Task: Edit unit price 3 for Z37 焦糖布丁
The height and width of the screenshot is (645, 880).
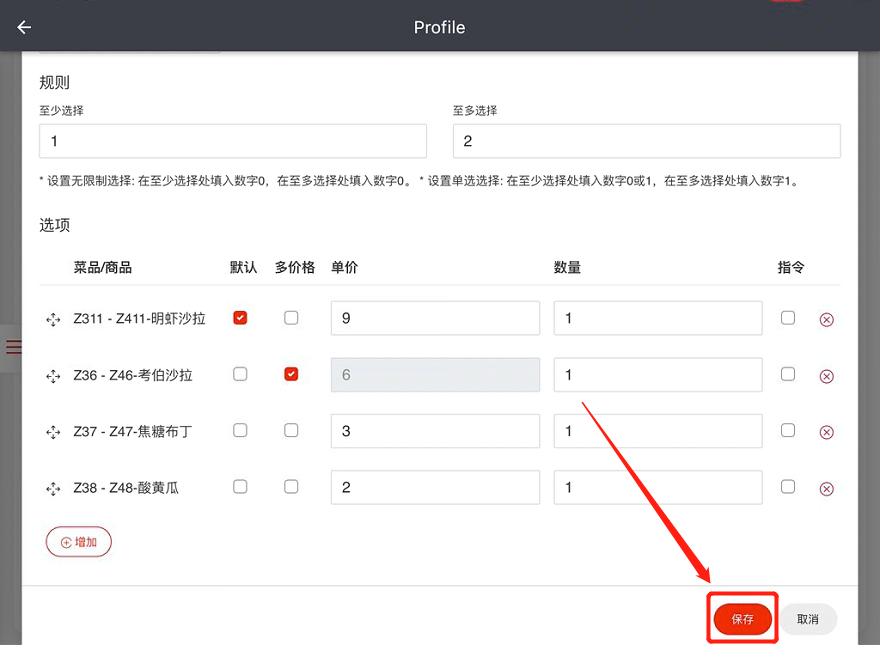Action: 436,431
